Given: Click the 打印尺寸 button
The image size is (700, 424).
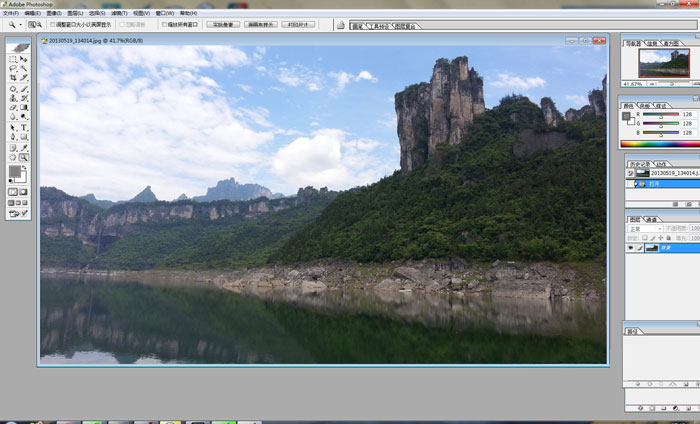Looking at the screenshot, I should coord(298,25).
